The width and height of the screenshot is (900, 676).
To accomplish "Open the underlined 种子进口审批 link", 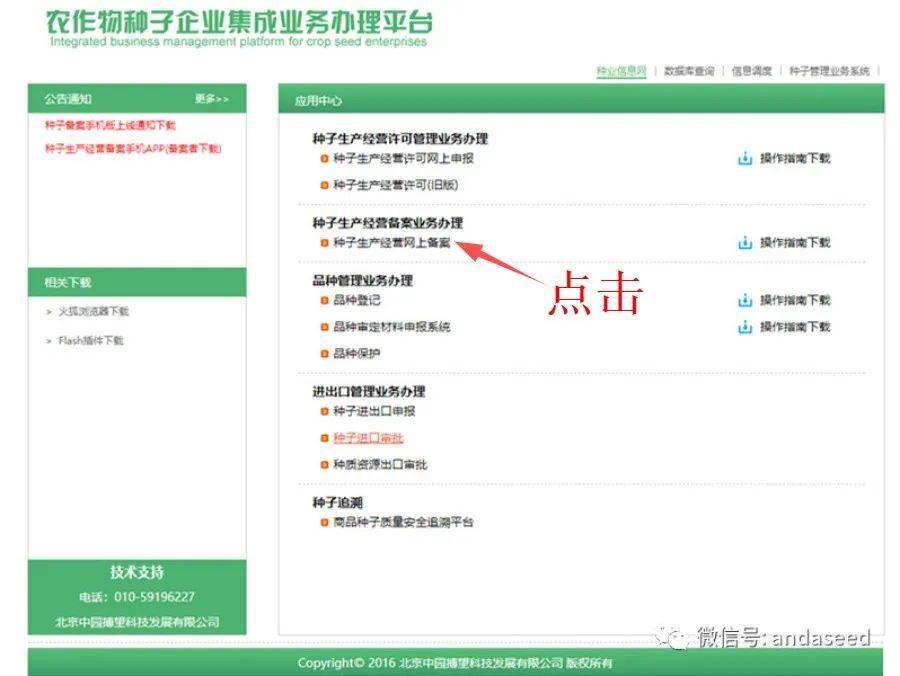I will (368, 438).
